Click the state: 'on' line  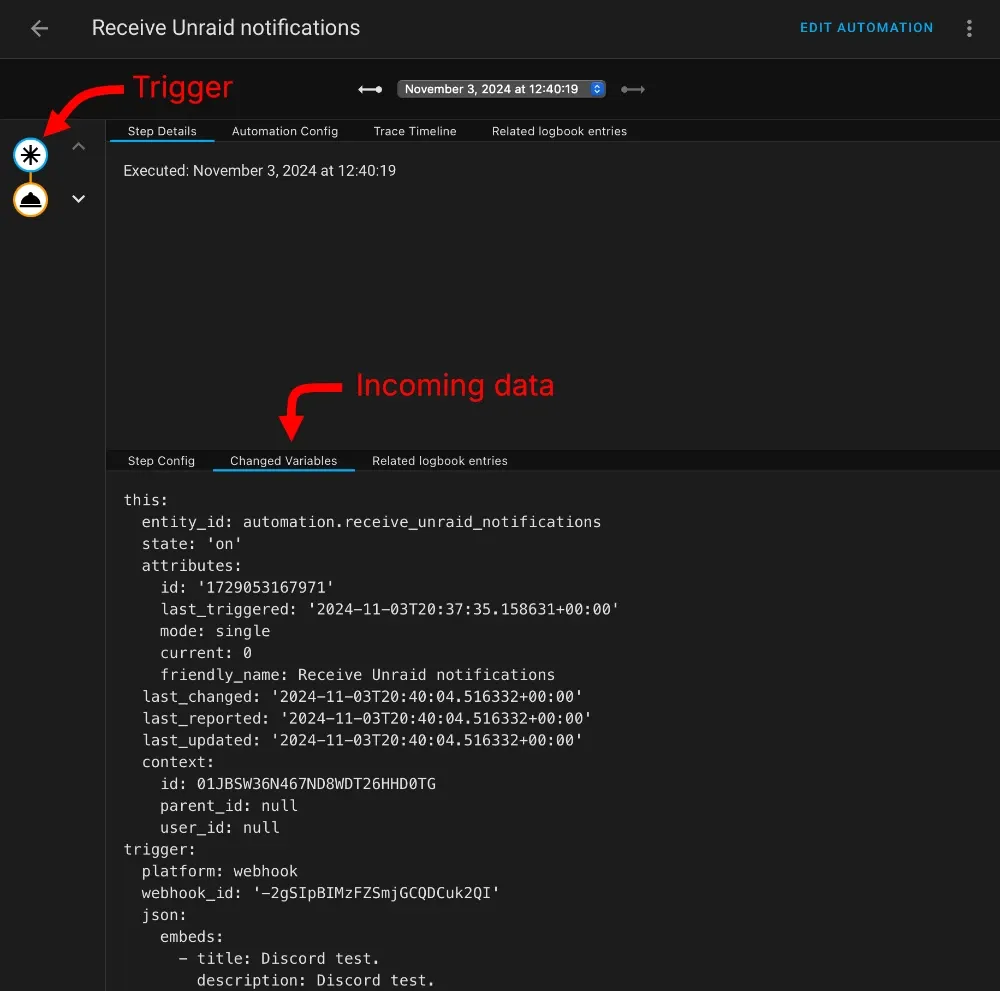tap(191, 544)
